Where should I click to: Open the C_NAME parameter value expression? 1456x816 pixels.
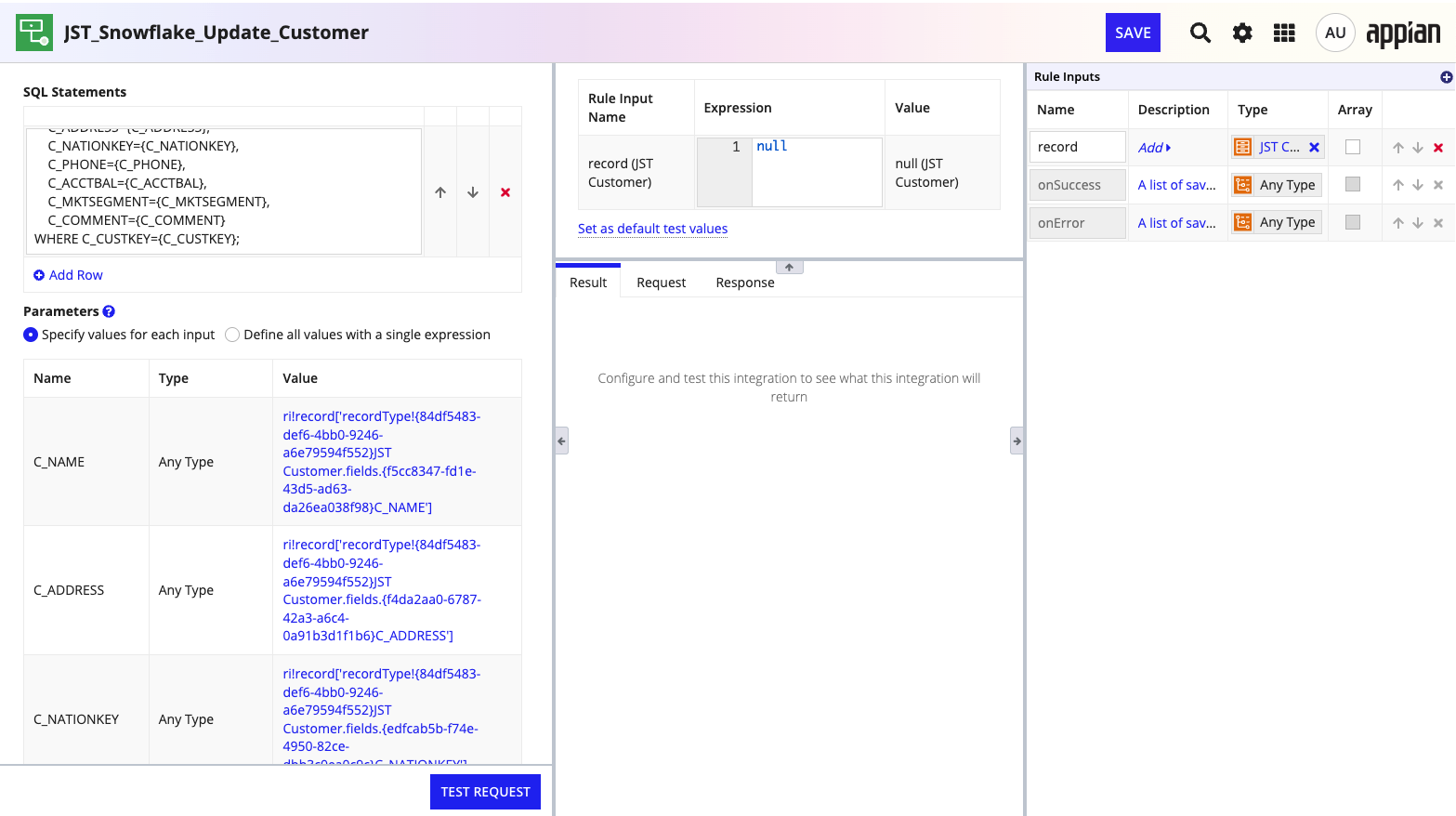coord(382,462)
